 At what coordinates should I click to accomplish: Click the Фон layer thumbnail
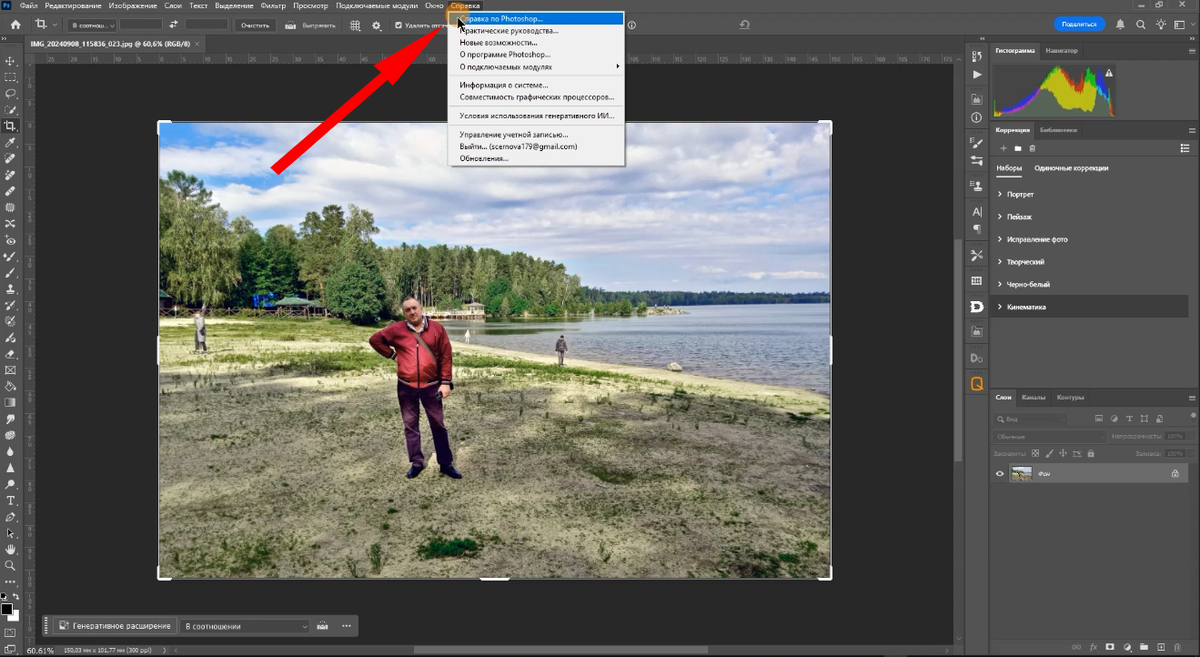[1021, 473]
